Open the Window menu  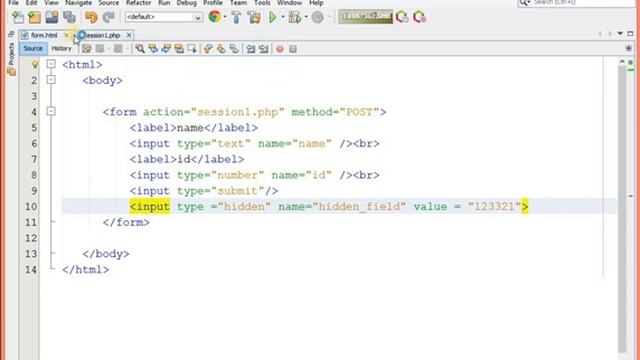pyautogui.click(x=289, y=3)
